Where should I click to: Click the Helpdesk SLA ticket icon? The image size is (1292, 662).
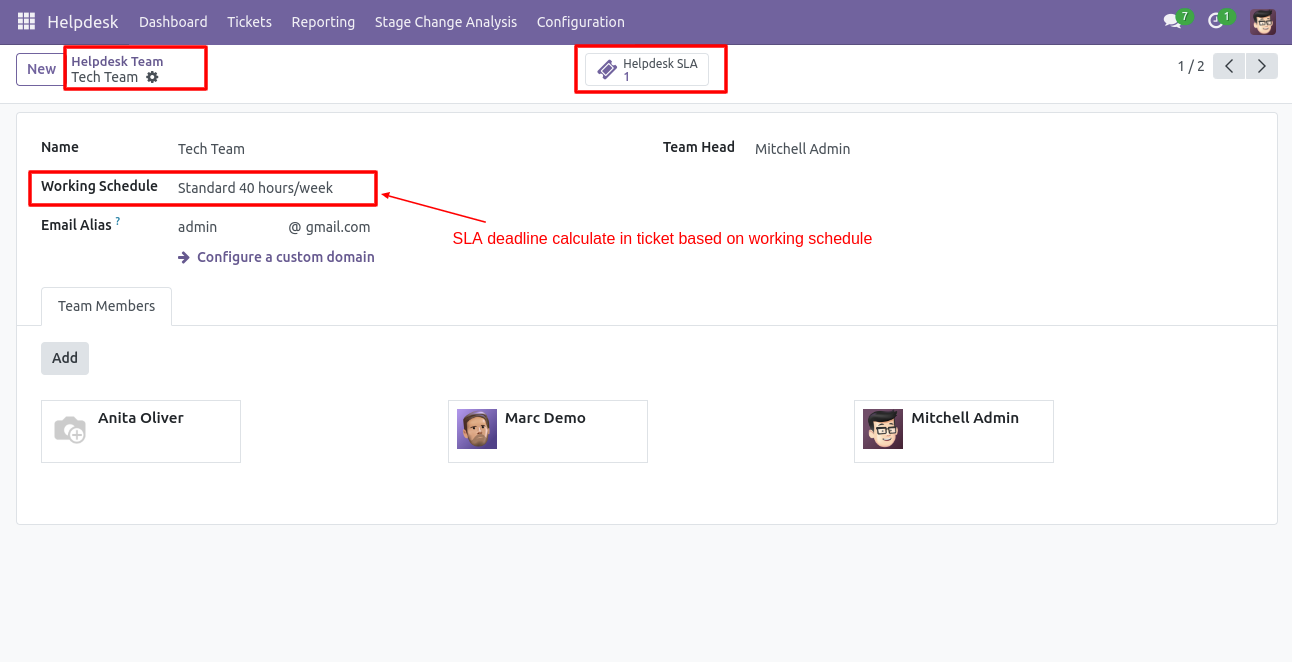[607, 70]
